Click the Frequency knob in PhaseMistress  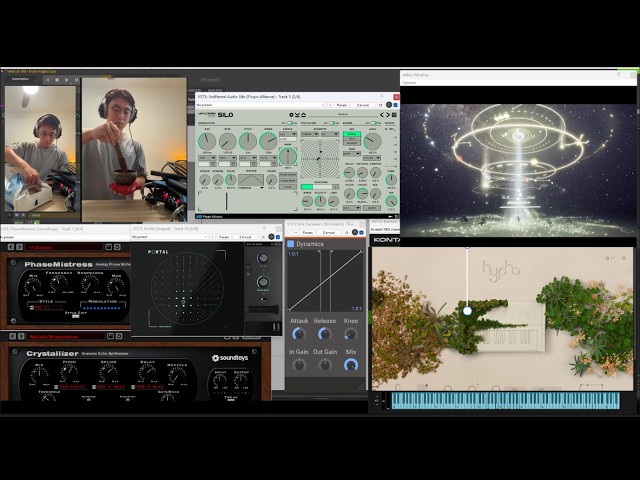(59, 283)
